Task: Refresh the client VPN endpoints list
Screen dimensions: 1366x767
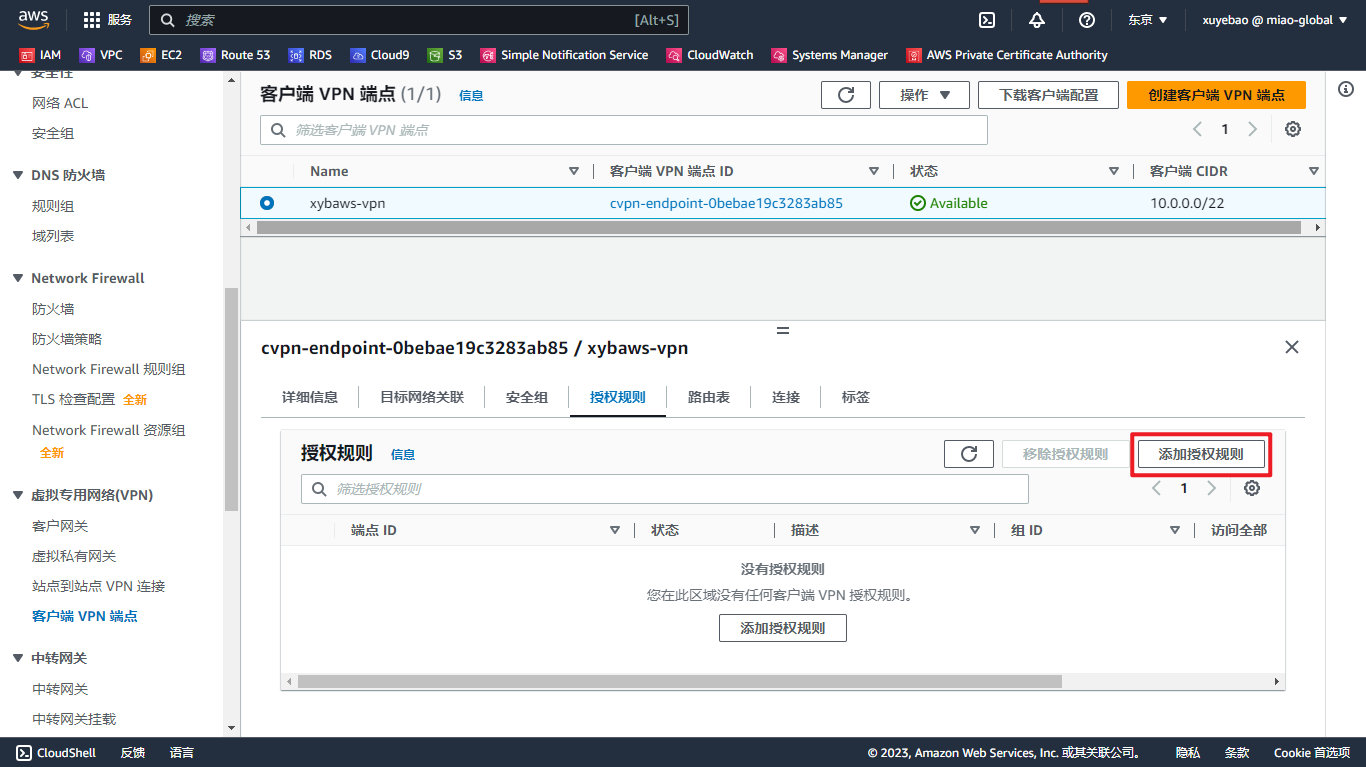Action: pyautogui.click(x=846, y=95)
